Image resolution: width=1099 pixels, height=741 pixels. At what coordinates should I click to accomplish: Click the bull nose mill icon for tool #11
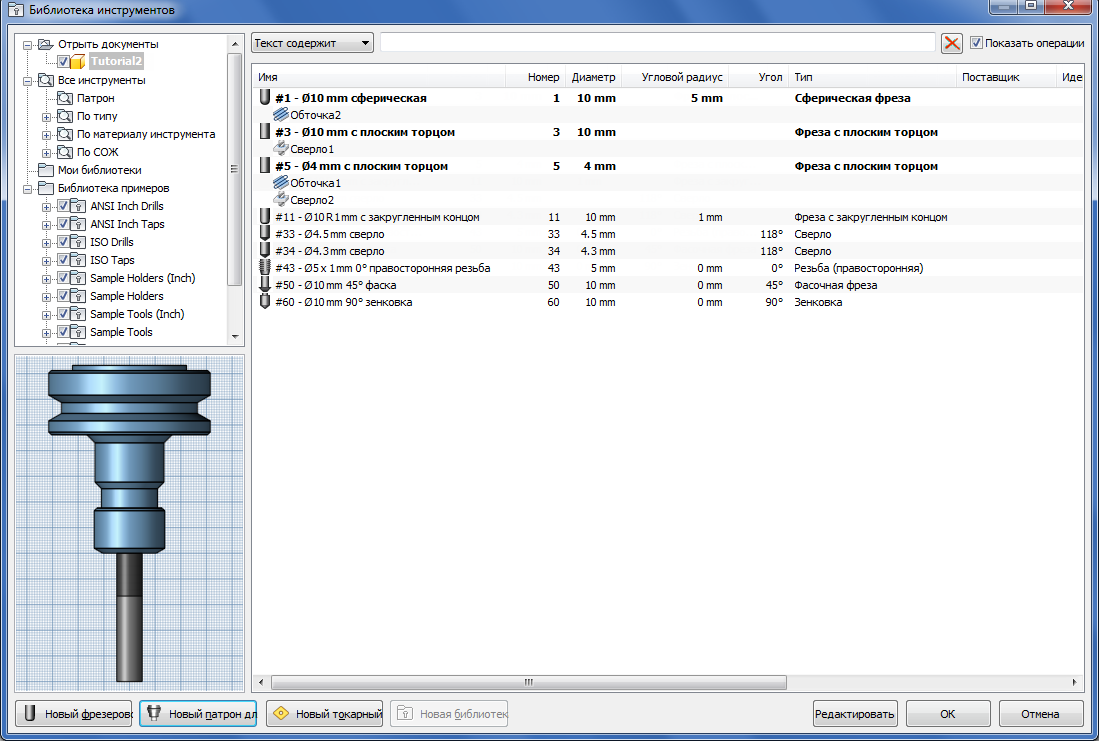coord(265,217)
